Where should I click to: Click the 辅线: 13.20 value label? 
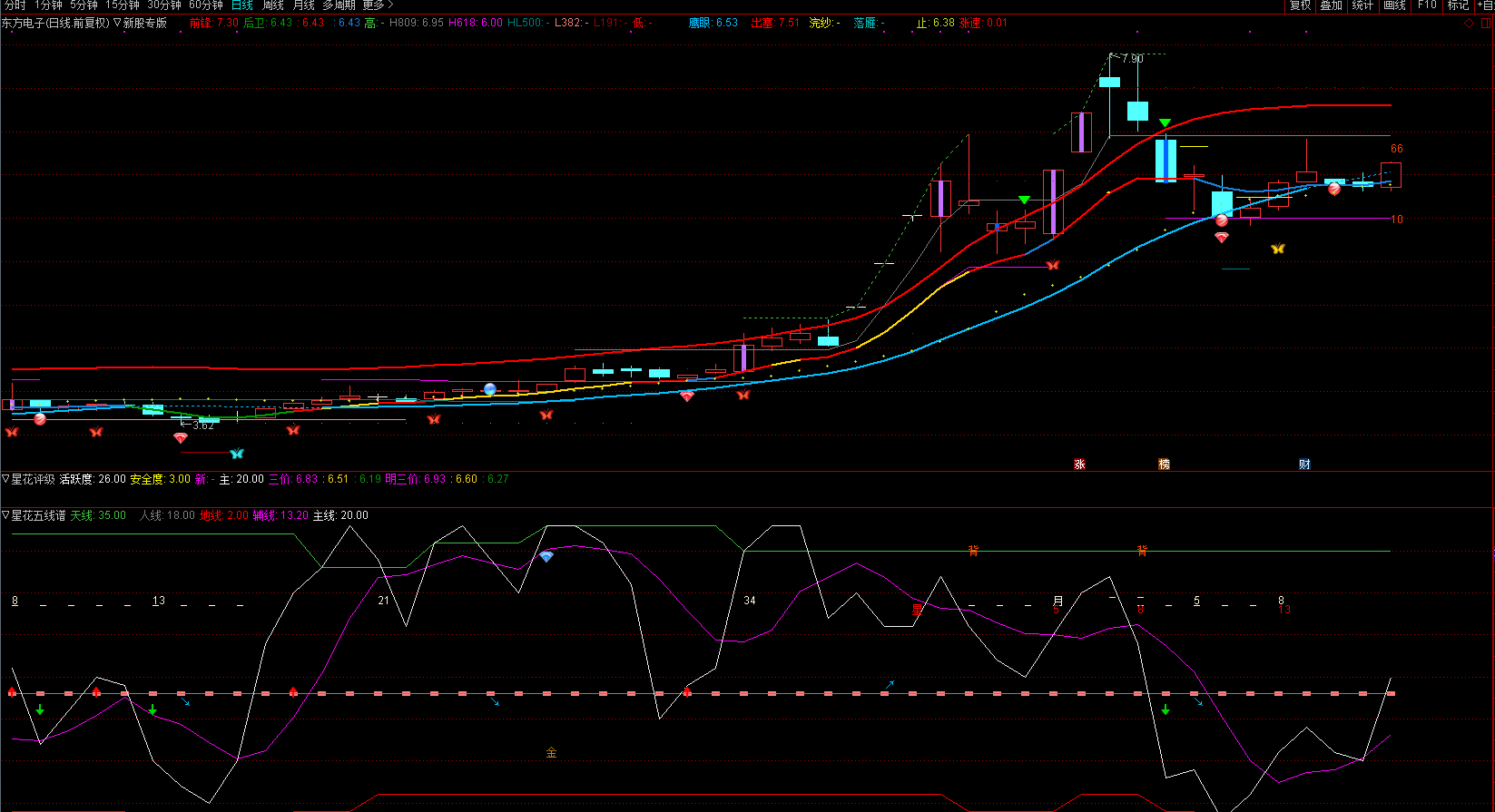[280, 515]
